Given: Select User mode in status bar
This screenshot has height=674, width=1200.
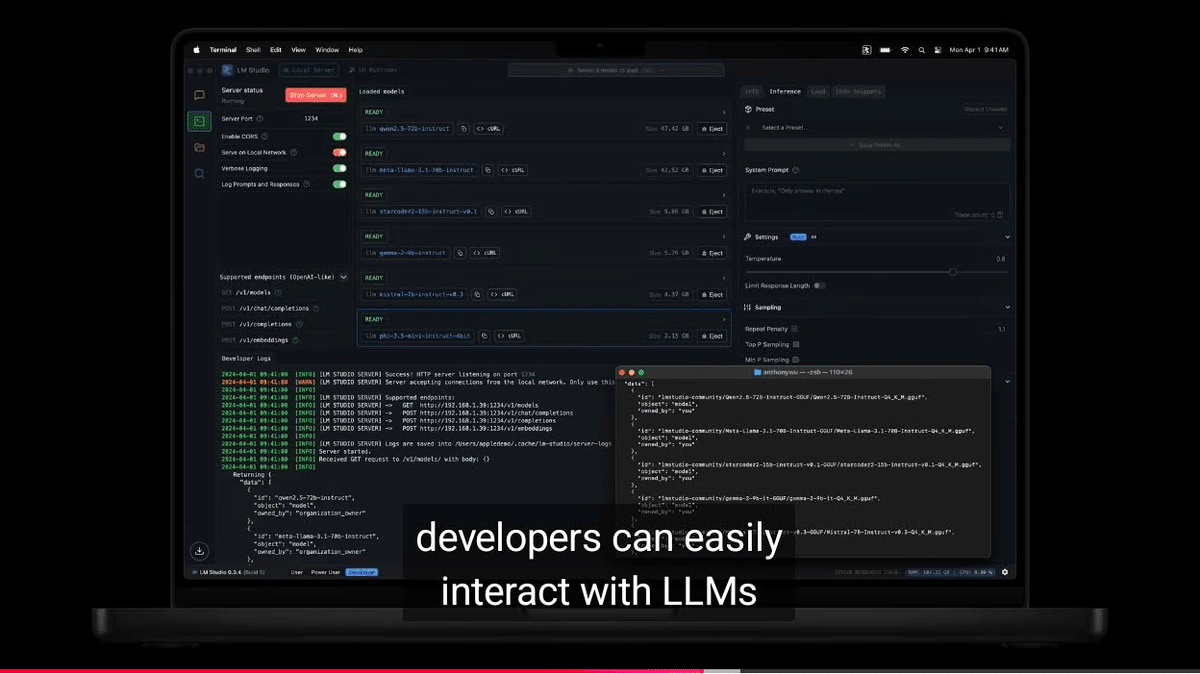Looking at the screenshot, I should click(x=297, y=572).
